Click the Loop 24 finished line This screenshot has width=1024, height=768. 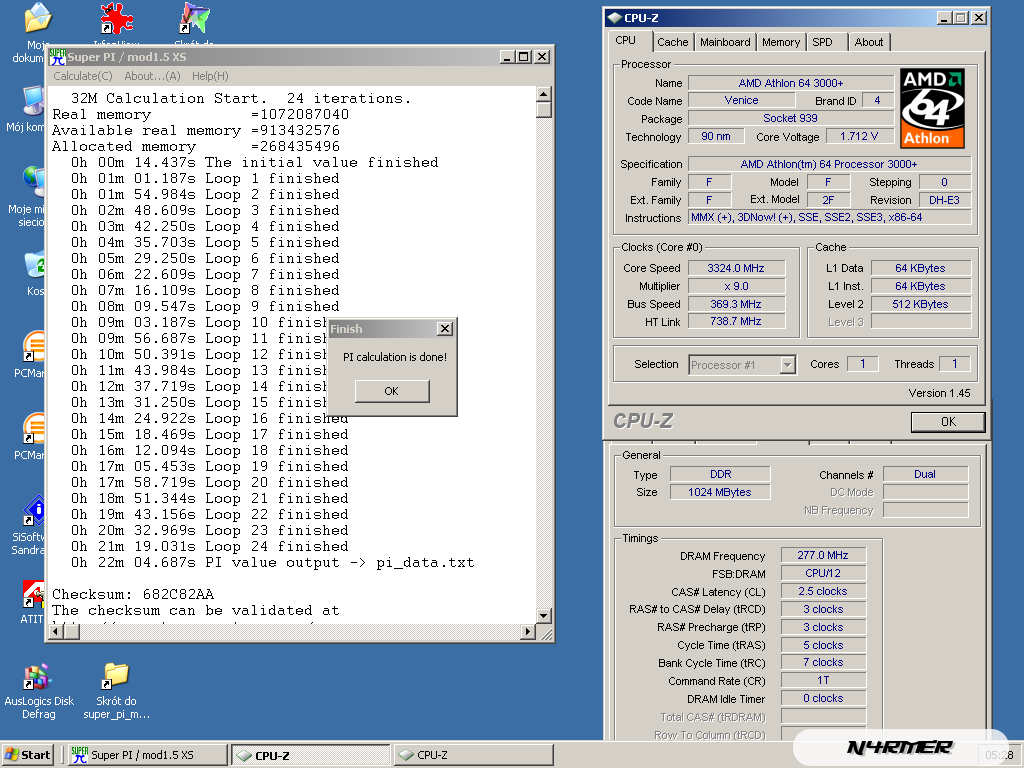point(210,547)
